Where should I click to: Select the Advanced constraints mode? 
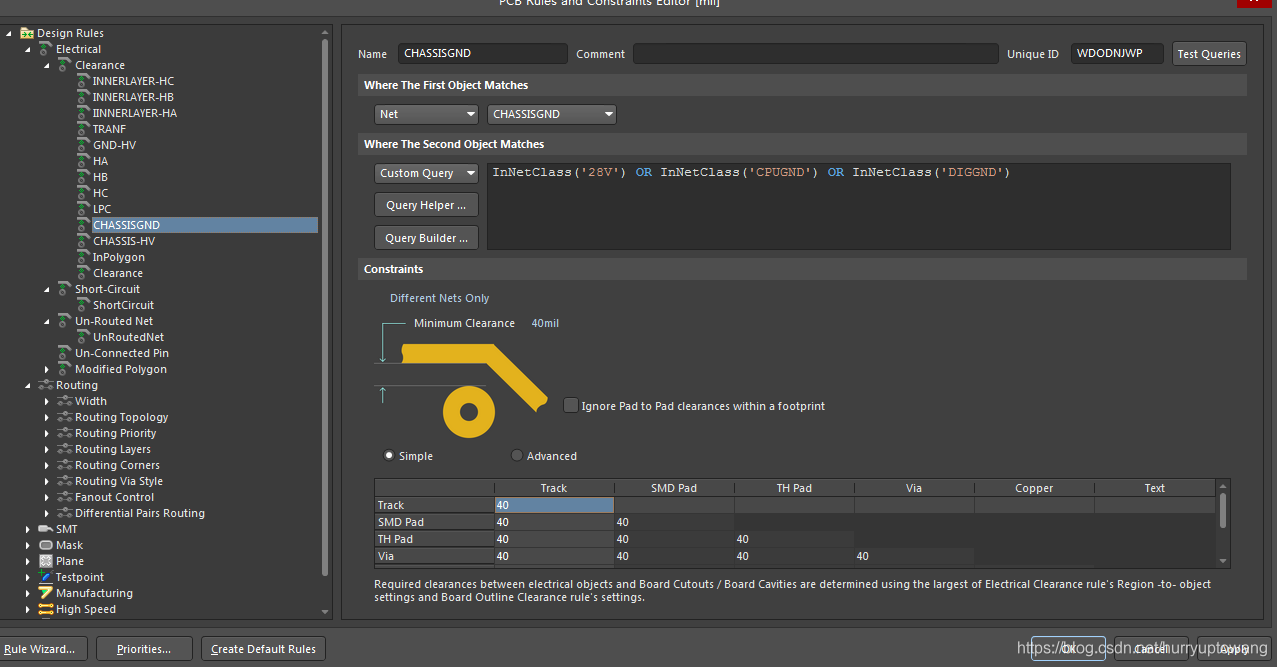click(x=517, y=455)
